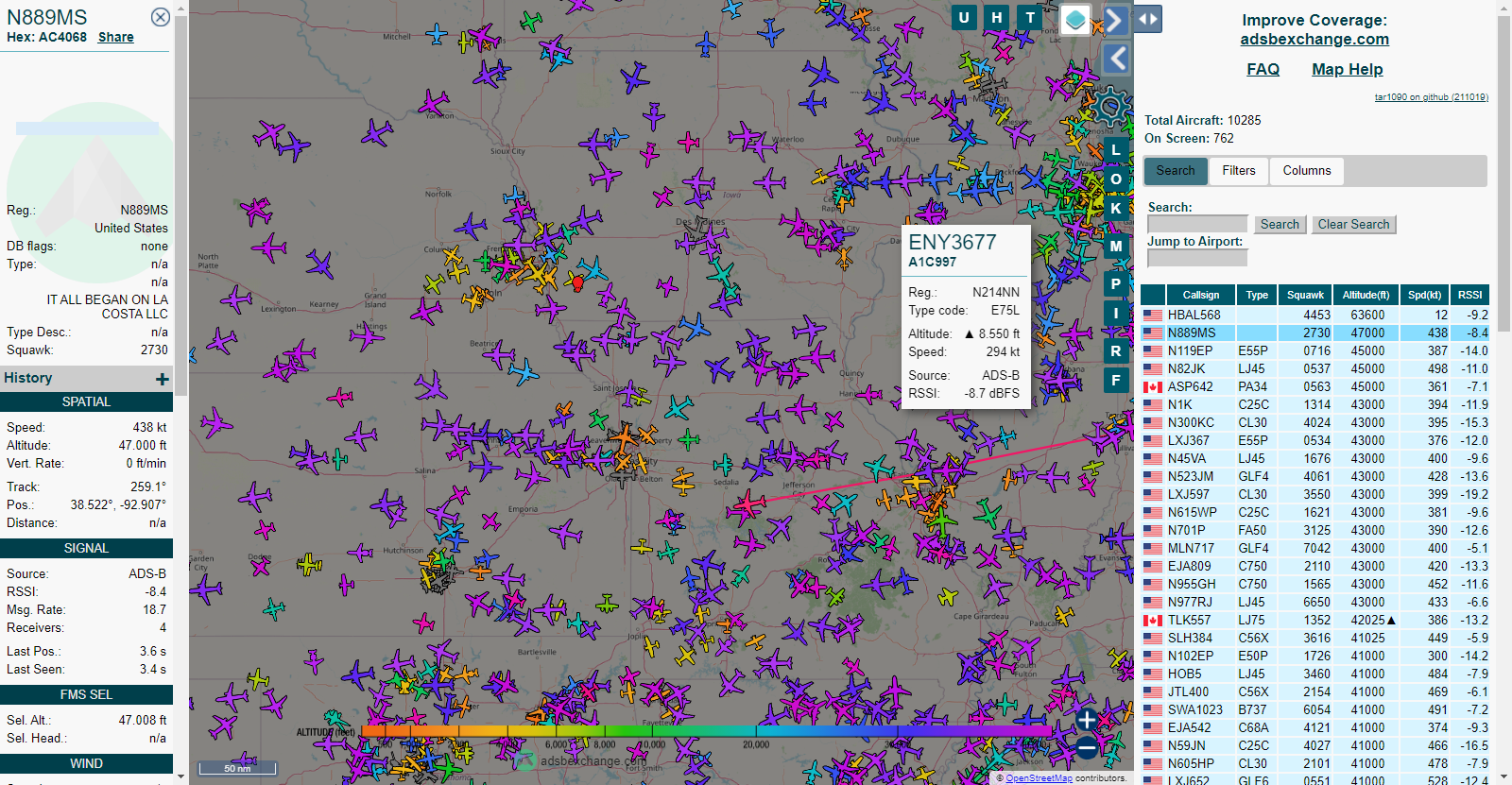Click the Canadian flag on ASP642 row
The height and width of the screenshot is (785, 1512).
point(1153,387)
